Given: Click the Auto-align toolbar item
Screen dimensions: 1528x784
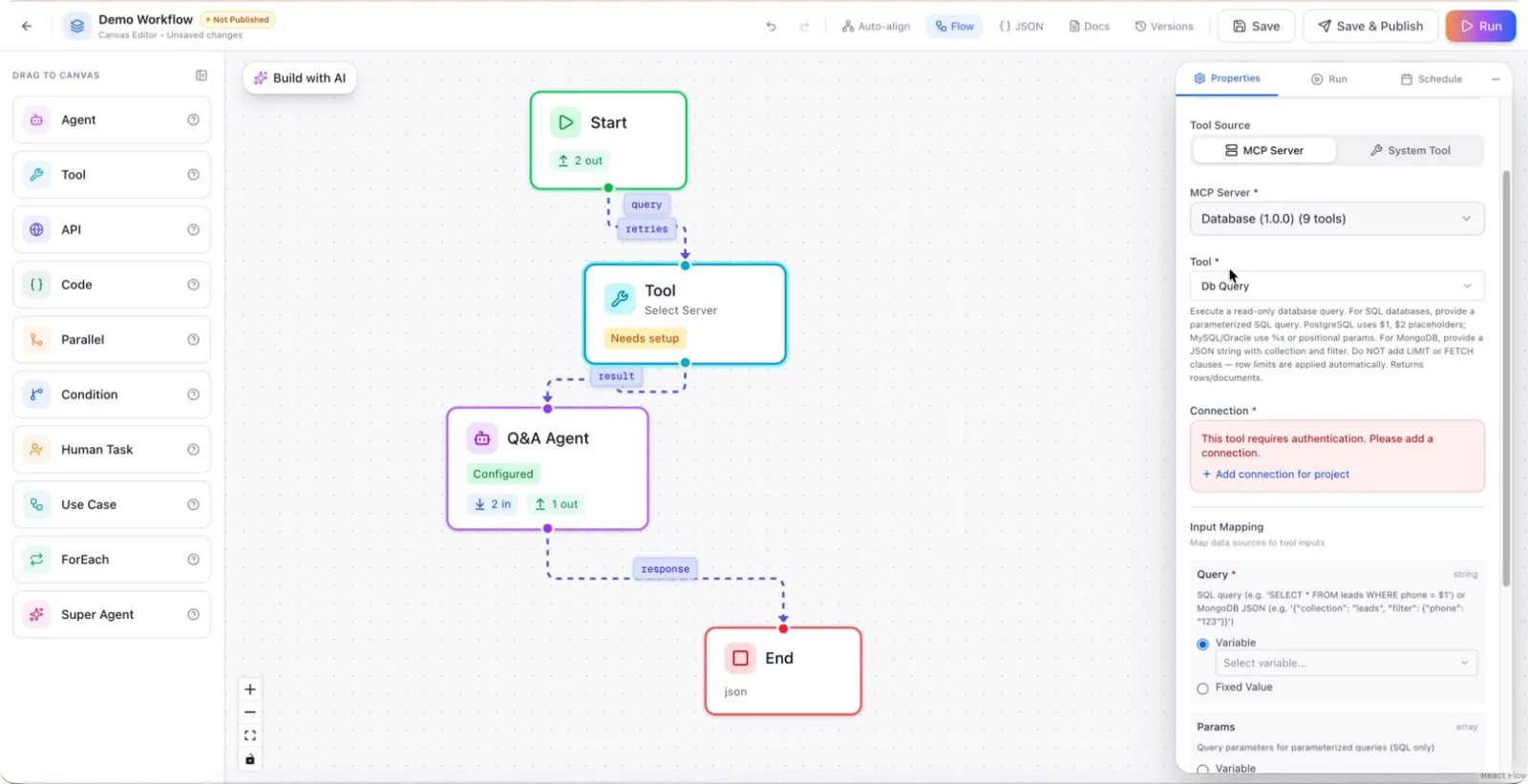Looking at the screenshot, I should [x=876, y=27].
